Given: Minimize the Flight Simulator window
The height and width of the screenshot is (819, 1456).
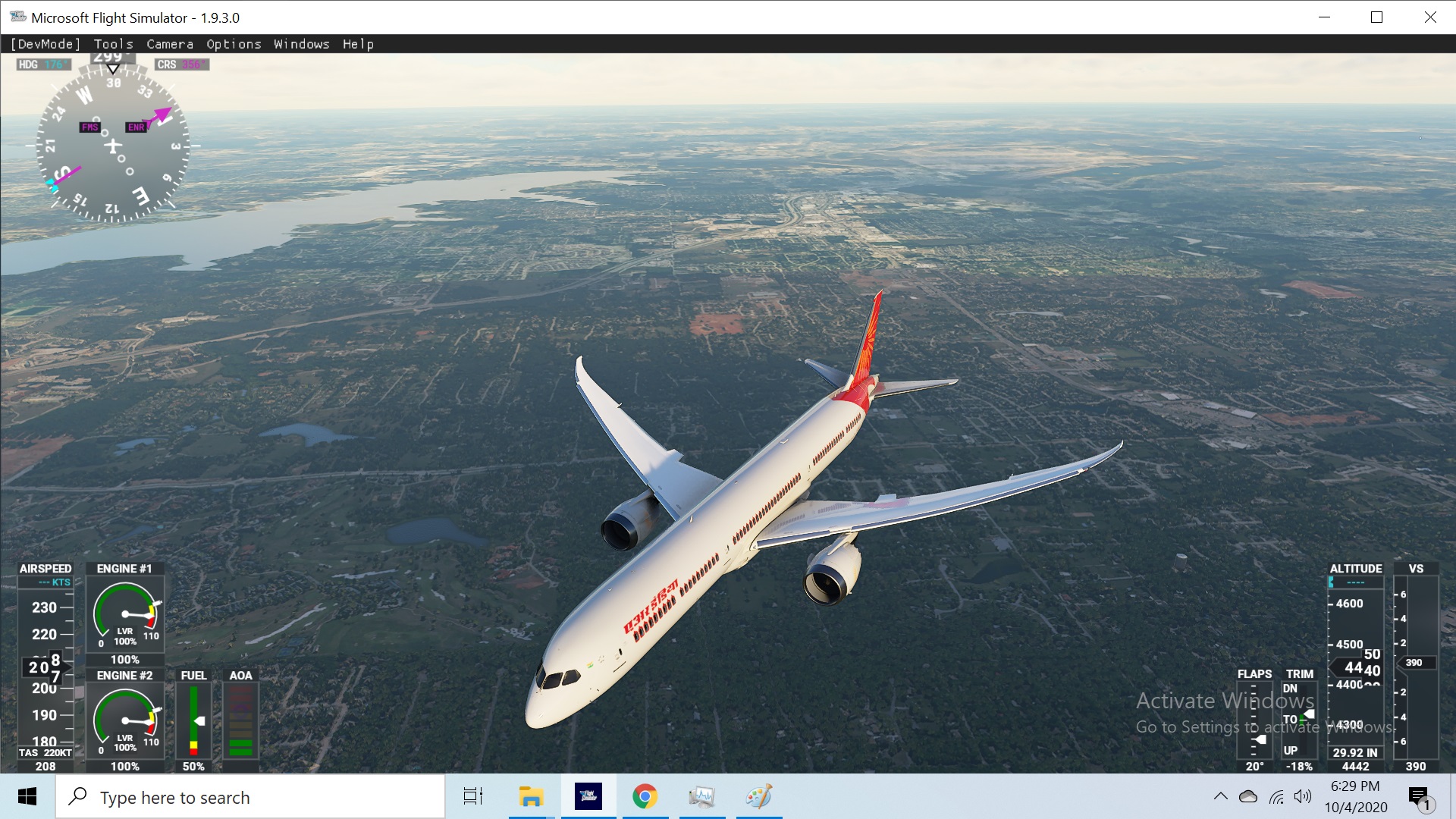Looking at the screenshot, I should (x=1325, y=17).
